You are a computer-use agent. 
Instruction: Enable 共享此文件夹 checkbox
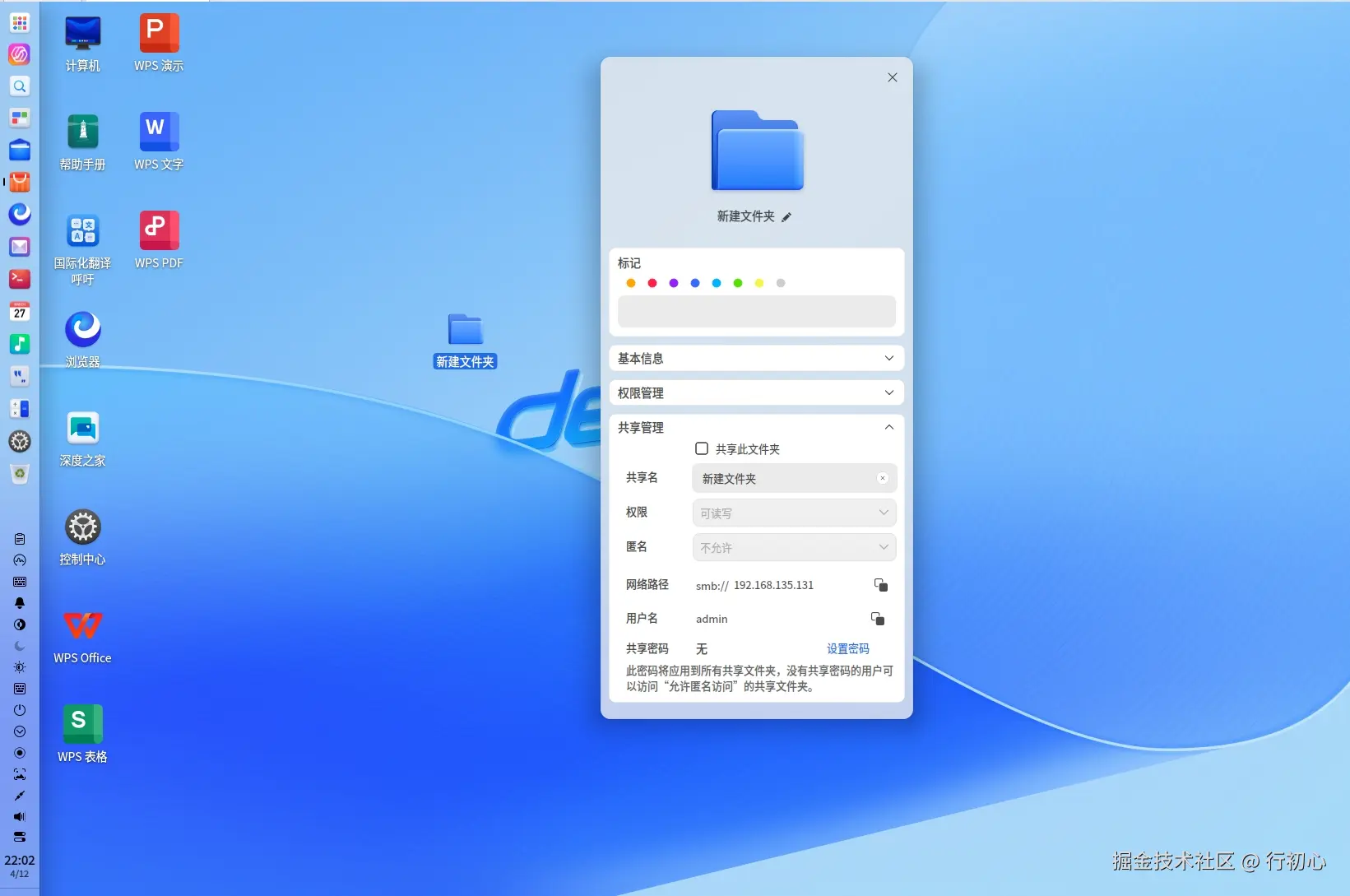click(x=702, y=448)
